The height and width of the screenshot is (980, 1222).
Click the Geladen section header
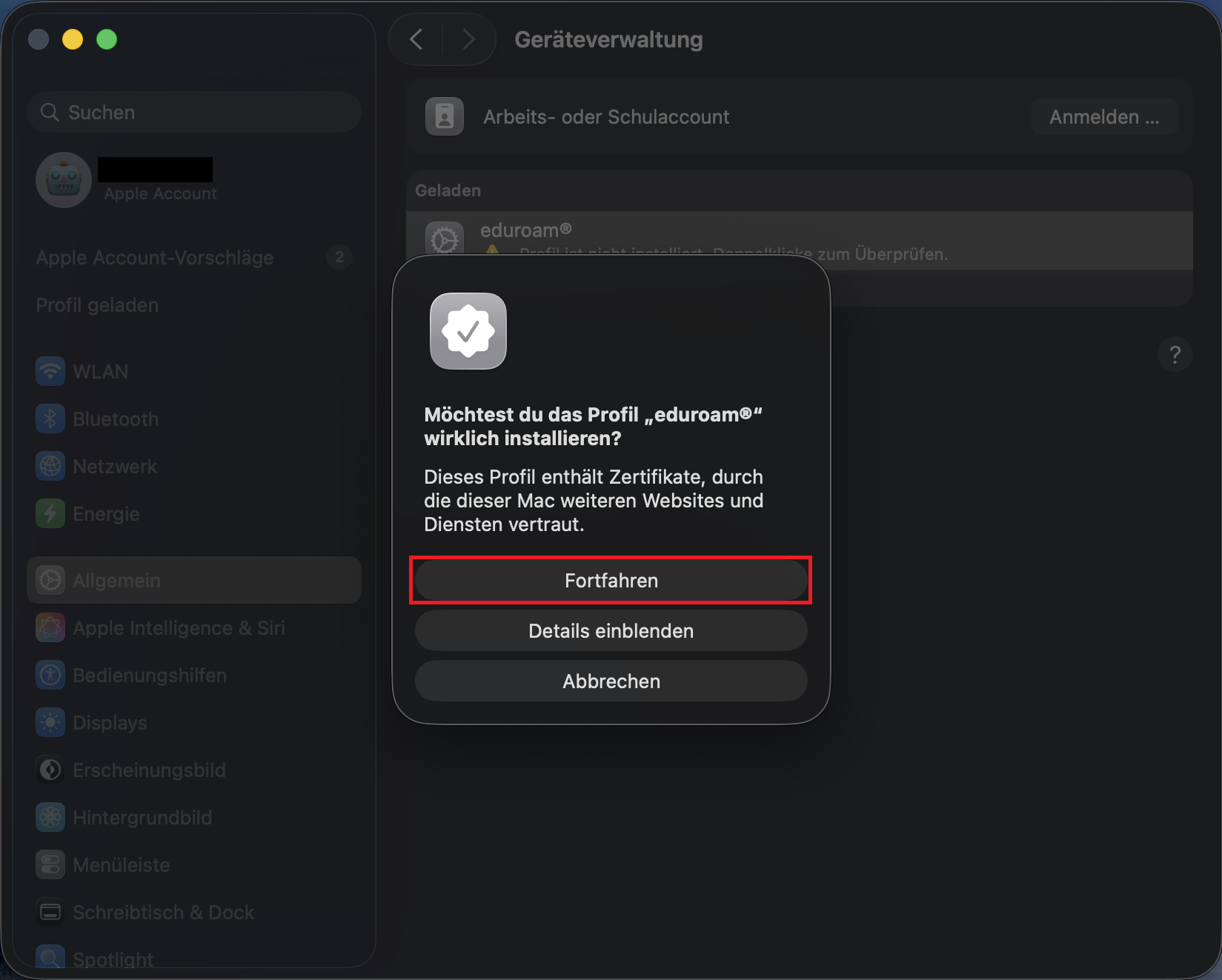[x=448, y=190]
